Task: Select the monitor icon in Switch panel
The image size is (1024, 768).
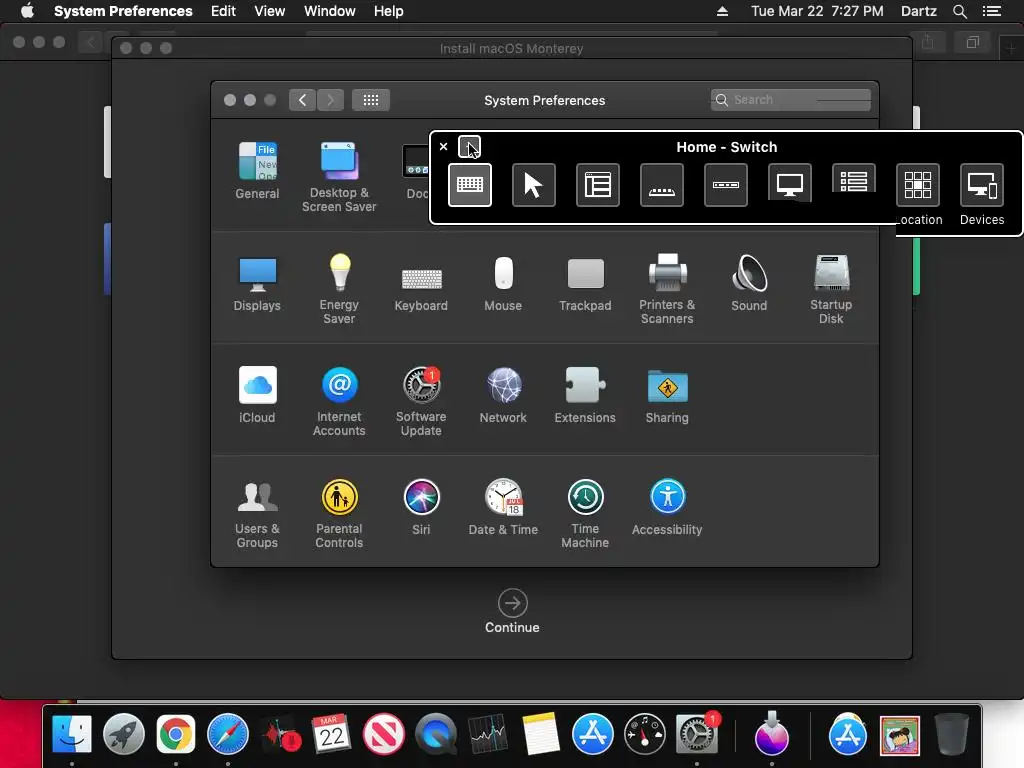Action: pyautogui.click(x=790, y=185)
